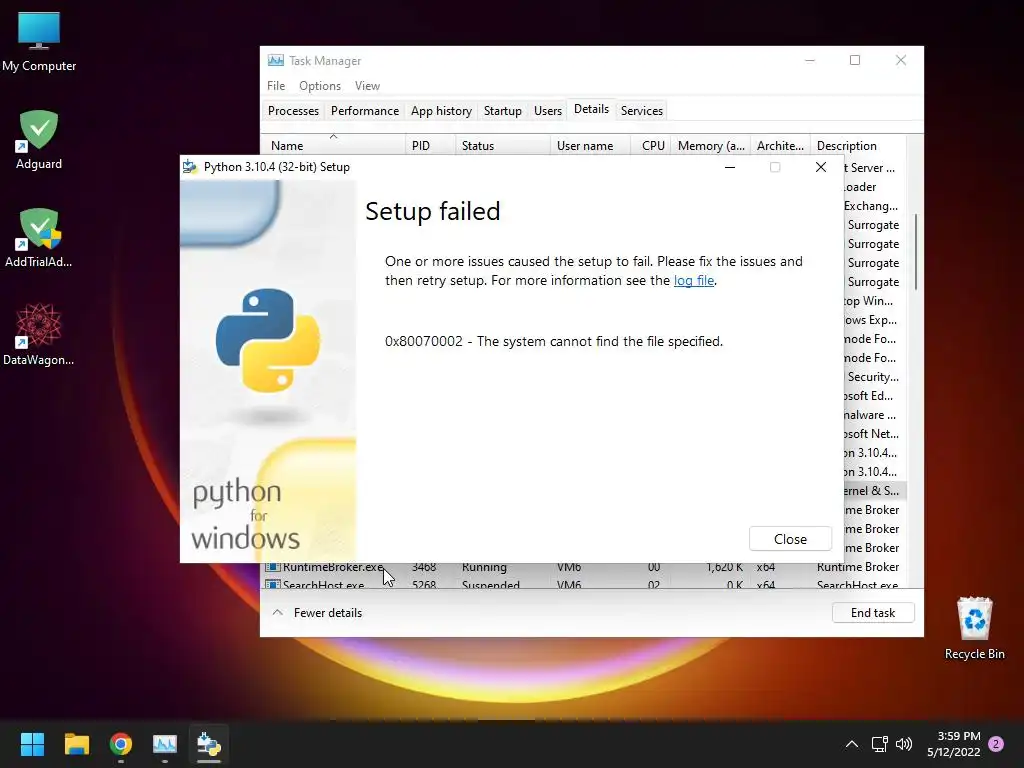1024x768 pixels.
Task: Switch to the Startup tab
Action: [x=503, y=110]
